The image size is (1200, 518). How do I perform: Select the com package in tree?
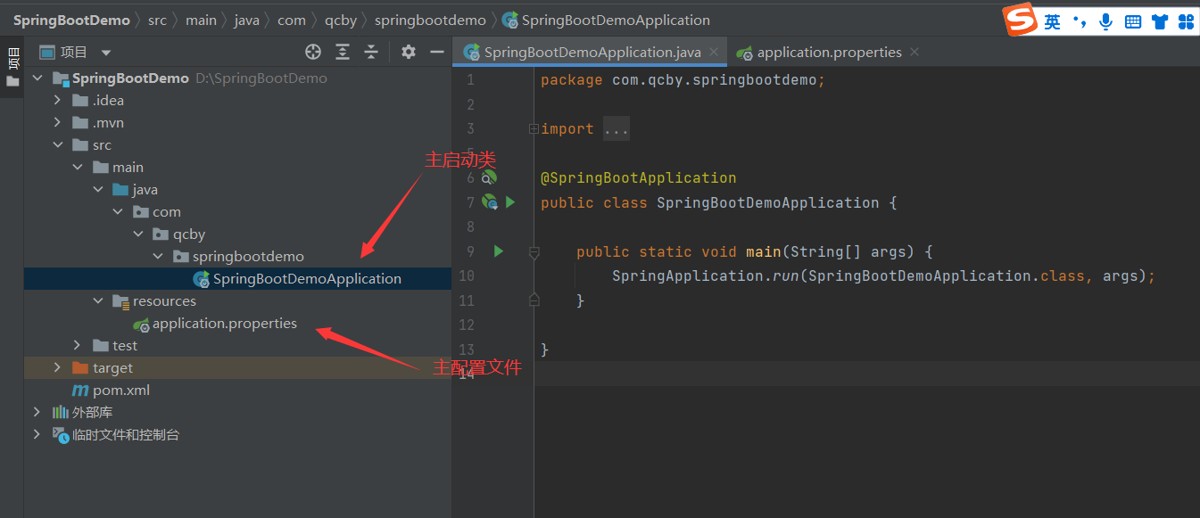click(x=166, y=212)
